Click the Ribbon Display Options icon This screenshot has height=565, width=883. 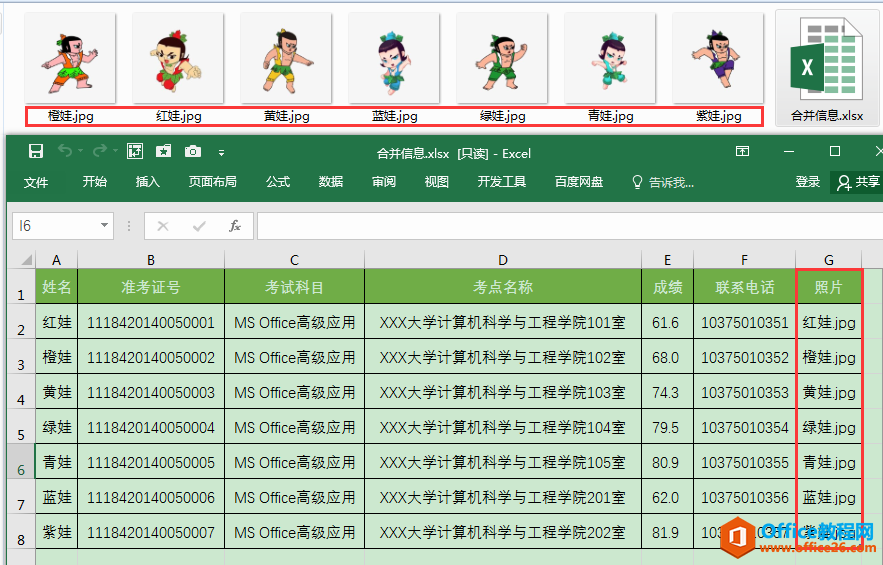pos(742,151)
